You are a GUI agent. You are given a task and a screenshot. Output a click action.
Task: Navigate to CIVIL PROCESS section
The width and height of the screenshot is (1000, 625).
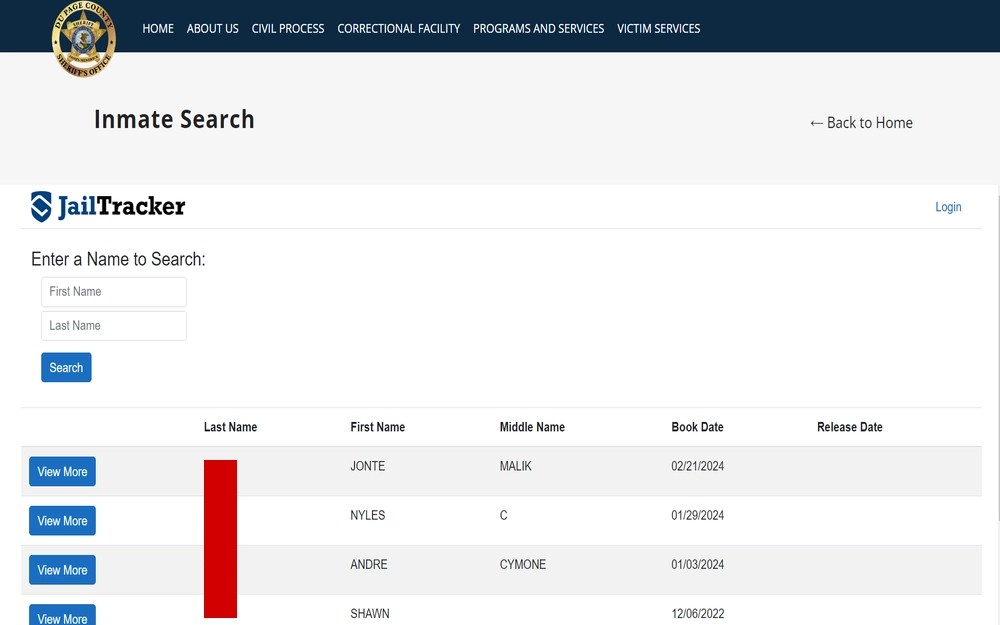tap(288, 28)
